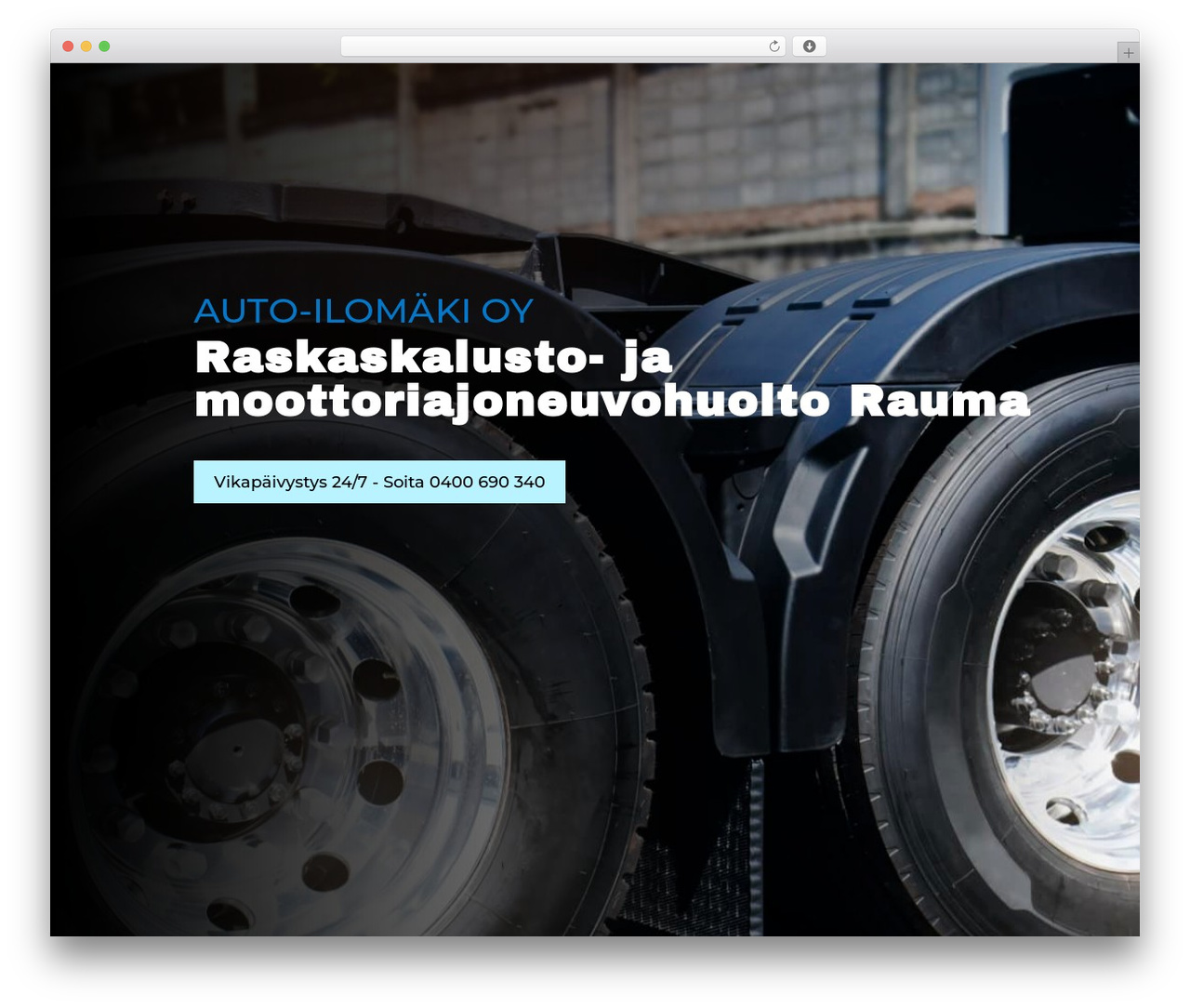Open a new tab with plus button
Image resolution: width=1190 pixels, height=1008 pixels.
point(1128,53)
